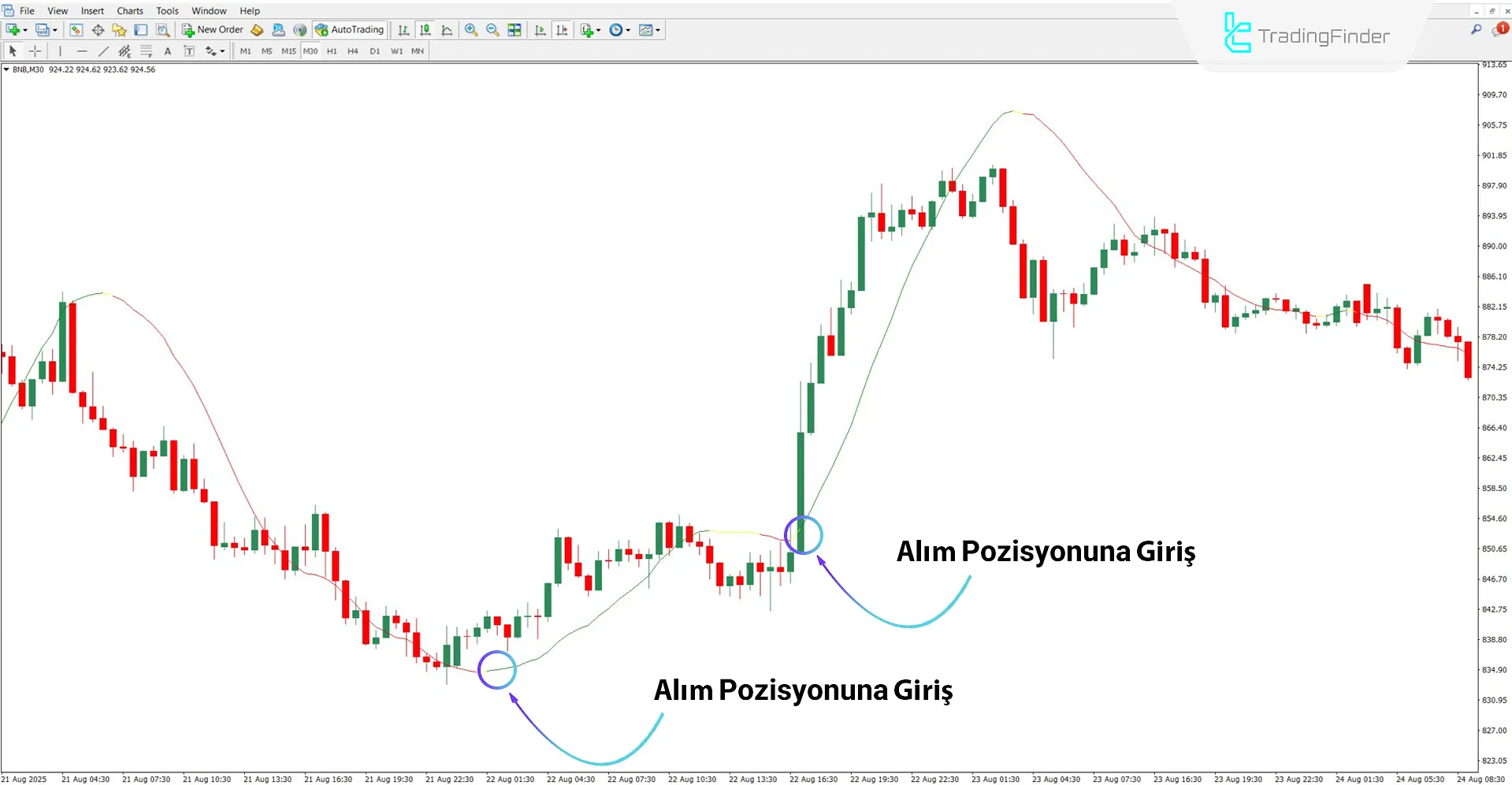Screen dimensions: 1512x785
Task: Click the search magnifier in top right
Action: 1476,29
